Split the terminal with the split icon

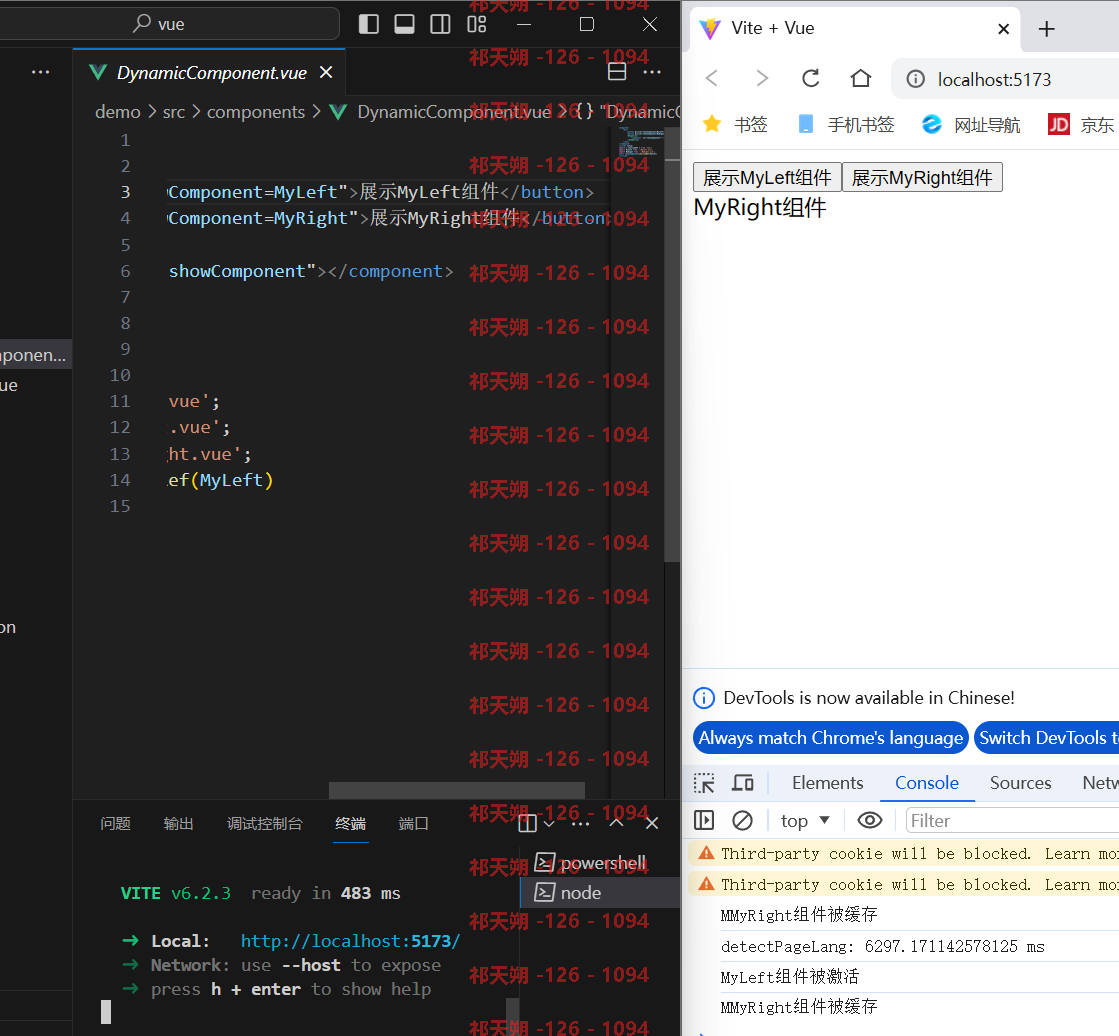pos(527,823)
